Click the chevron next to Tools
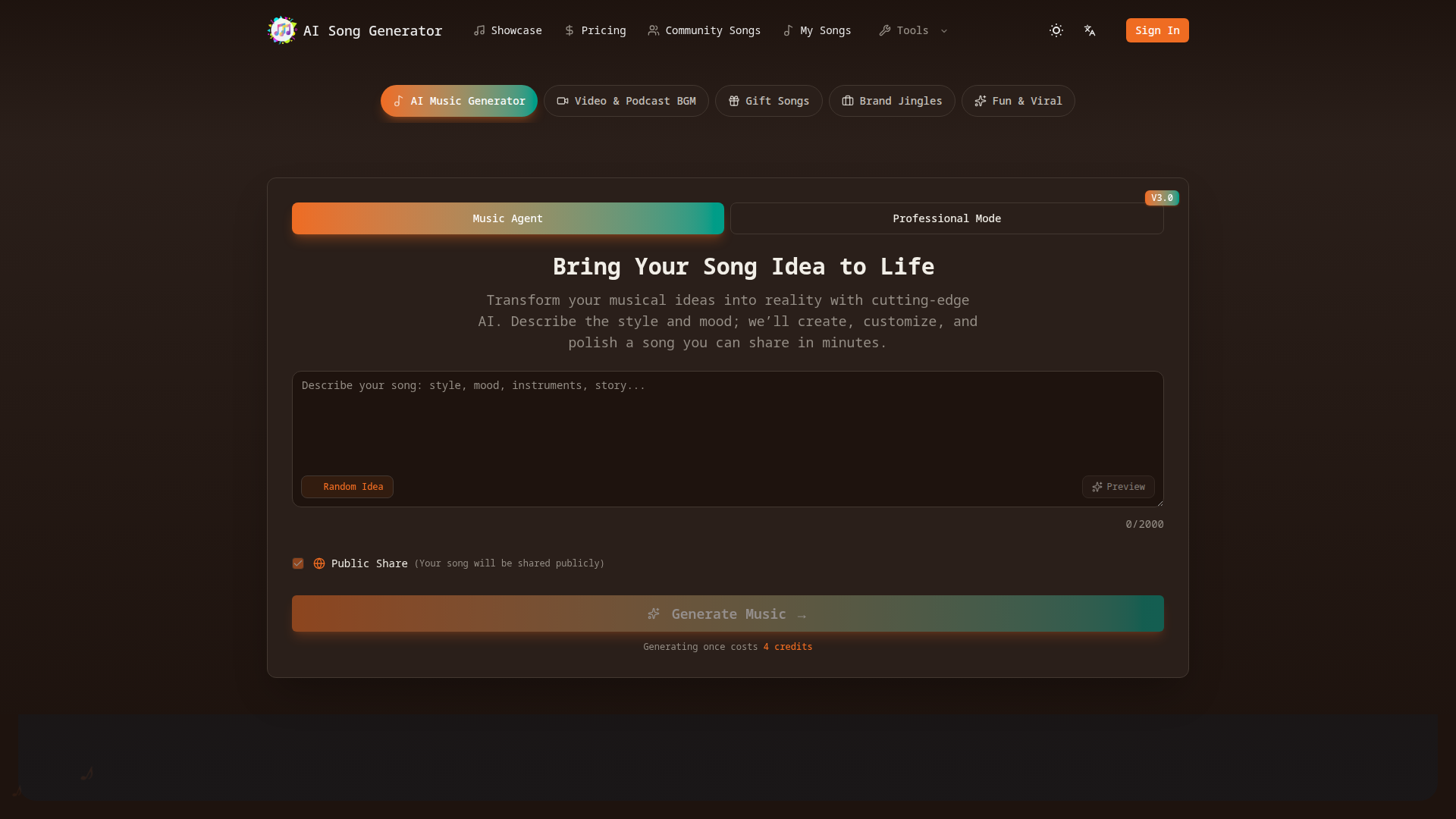The image size is (1456, 819). [944, 31]
